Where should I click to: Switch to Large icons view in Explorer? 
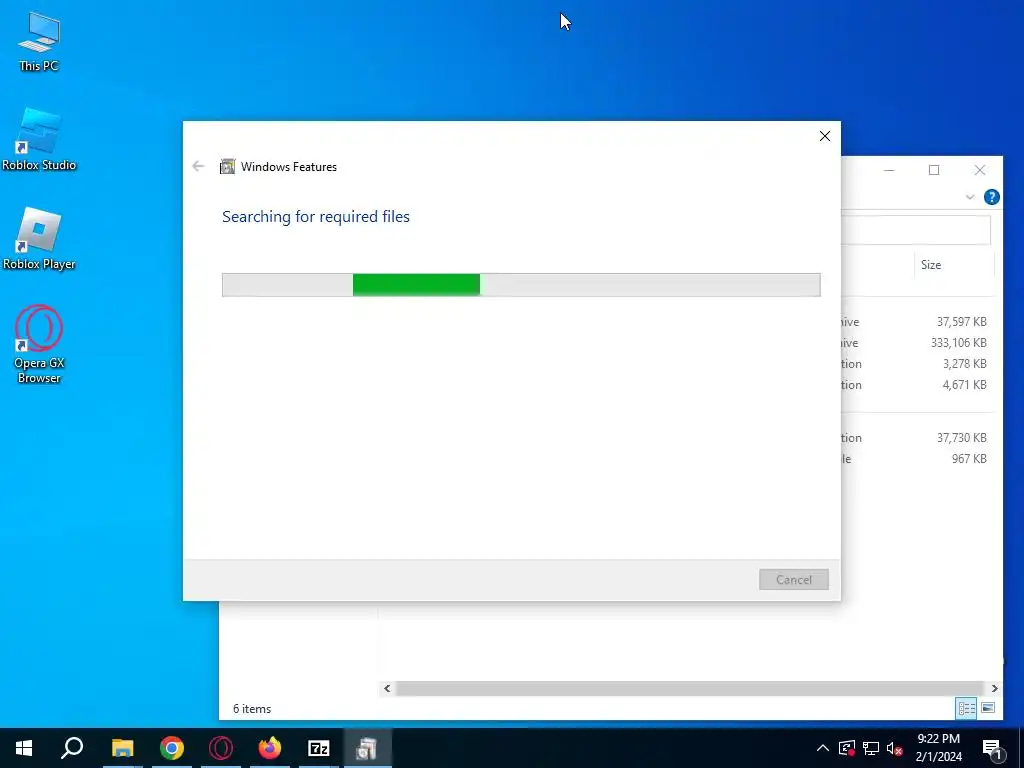(x=988, y=708)
